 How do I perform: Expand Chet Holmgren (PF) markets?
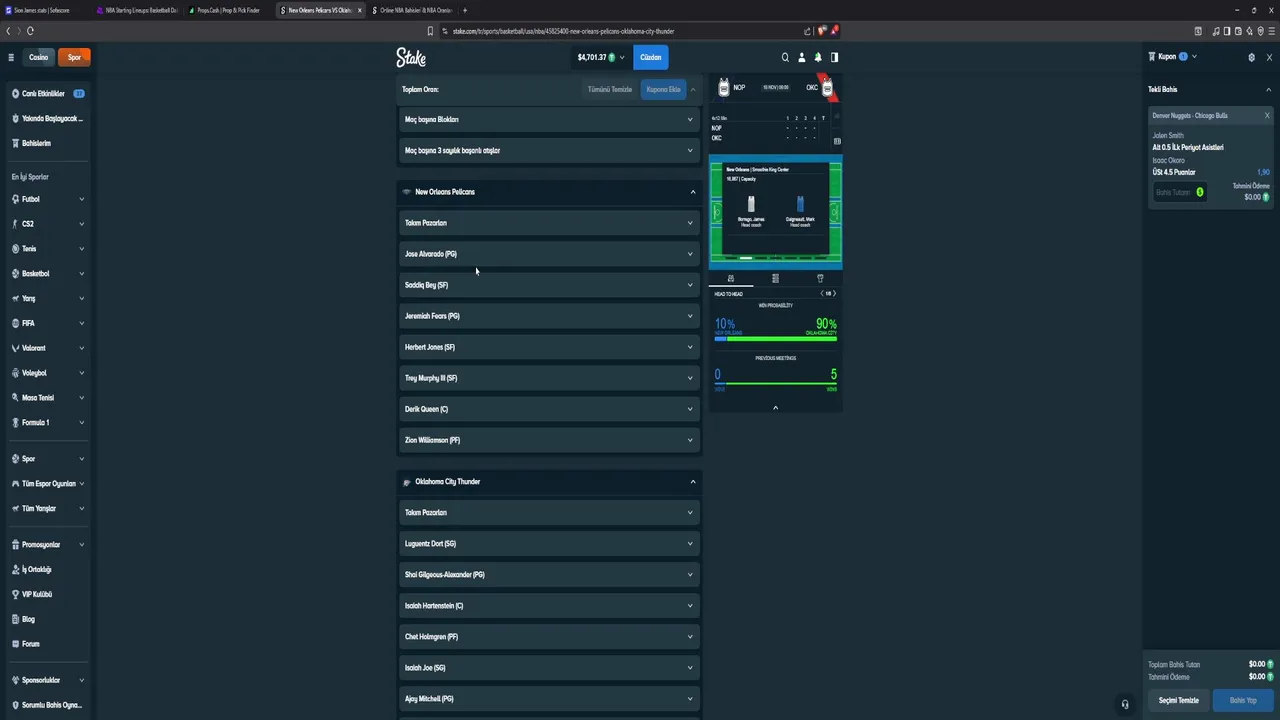549,637
